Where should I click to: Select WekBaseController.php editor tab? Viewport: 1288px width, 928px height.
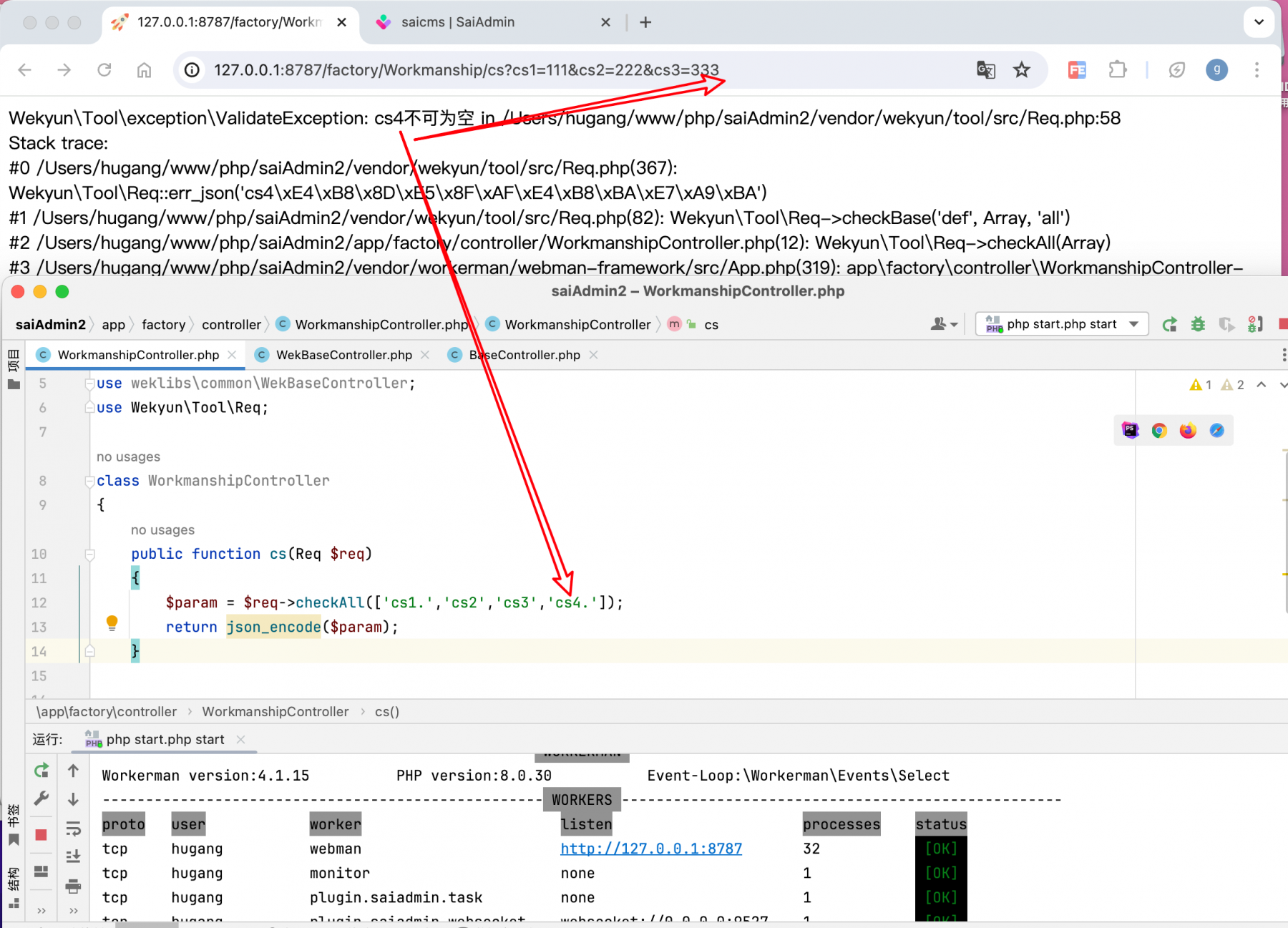(x=344, y=355)
